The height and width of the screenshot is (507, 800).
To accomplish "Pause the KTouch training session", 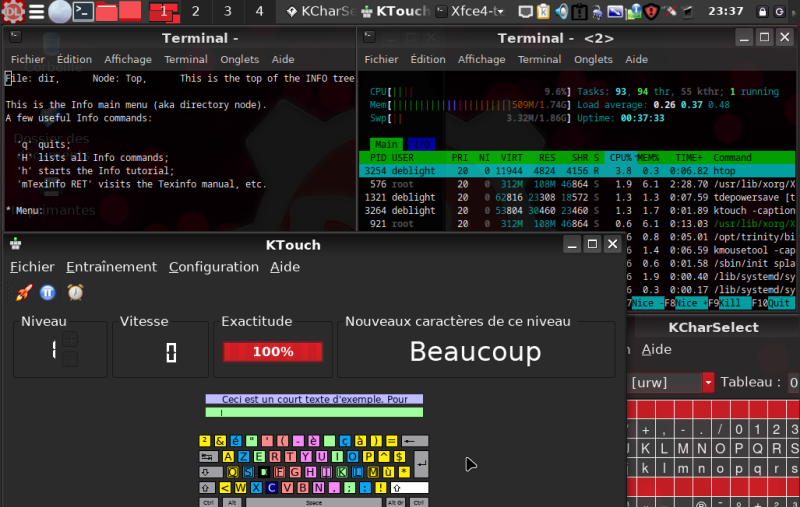I will pyautogui.click(x=47, y=292).
